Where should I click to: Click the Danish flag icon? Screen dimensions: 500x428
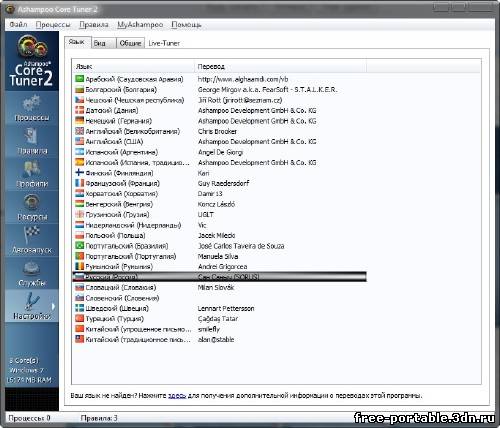[79, 110]
